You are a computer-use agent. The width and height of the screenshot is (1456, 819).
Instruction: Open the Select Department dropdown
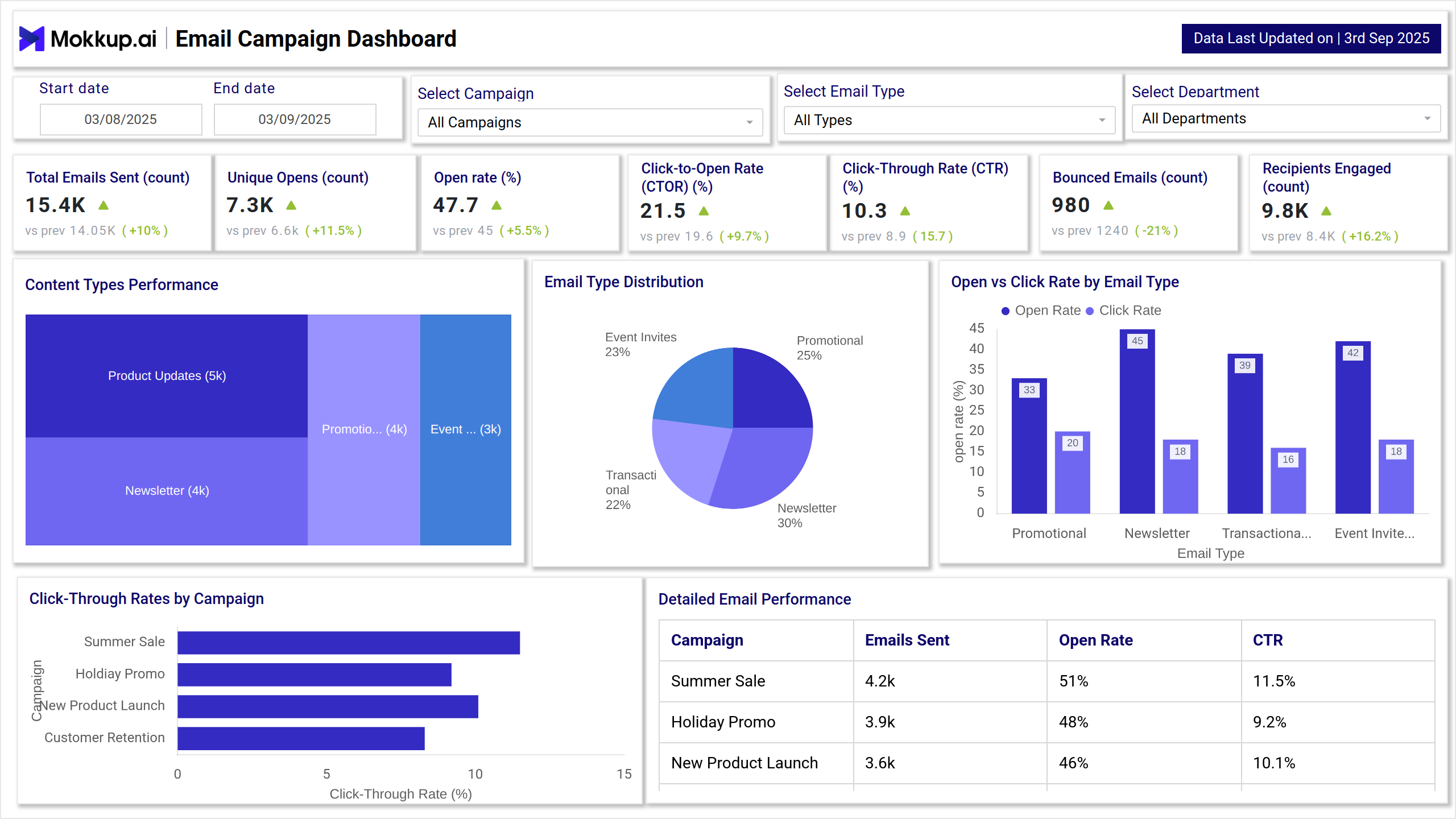click(x=1287, y=118)
